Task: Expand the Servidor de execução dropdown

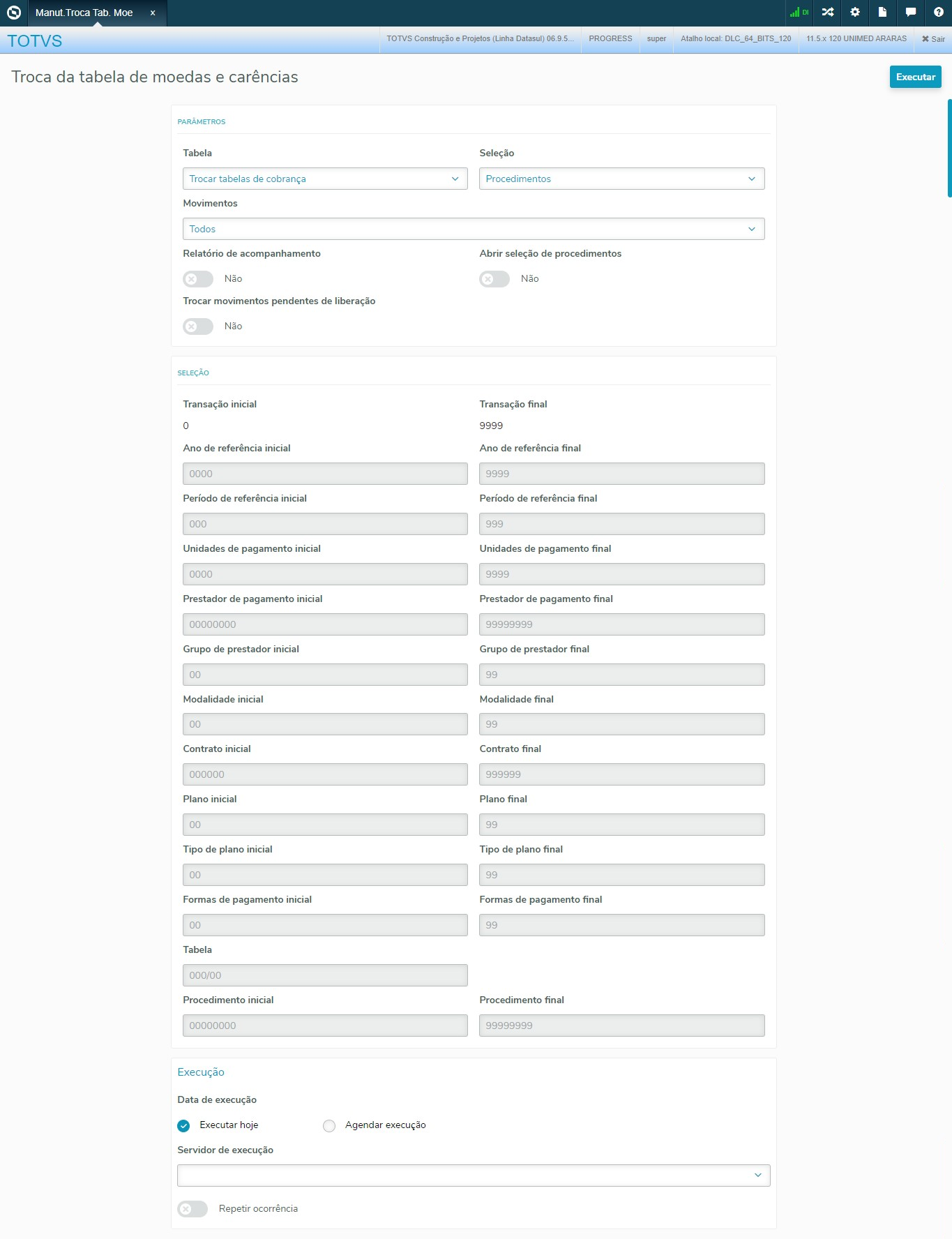Action: click(x=474, y=1176)
